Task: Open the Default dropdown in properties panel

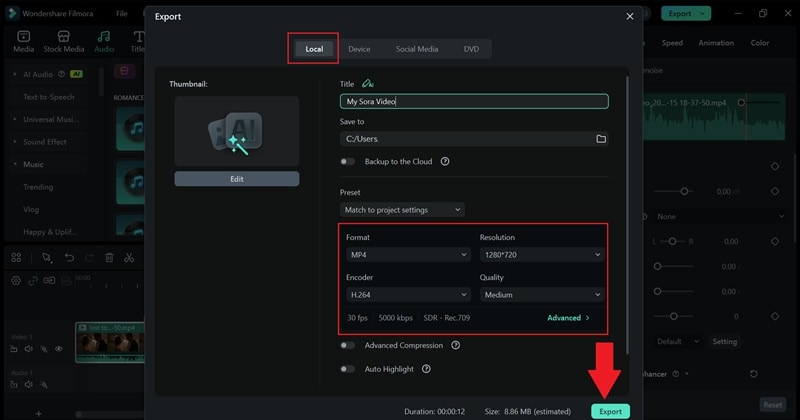Action: pos(677,341)
